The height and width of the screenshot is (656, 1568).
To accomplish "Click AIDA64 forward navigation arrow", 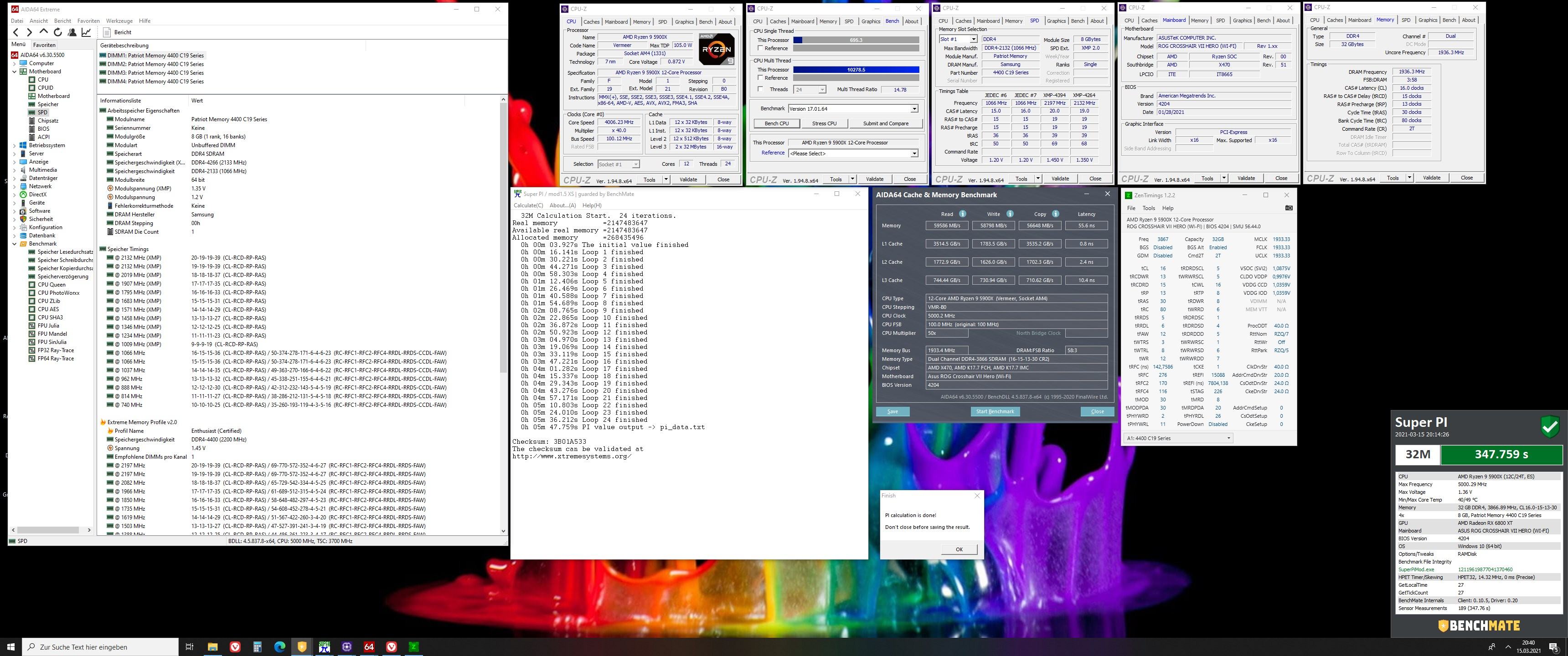I will [x=29, y=32].
